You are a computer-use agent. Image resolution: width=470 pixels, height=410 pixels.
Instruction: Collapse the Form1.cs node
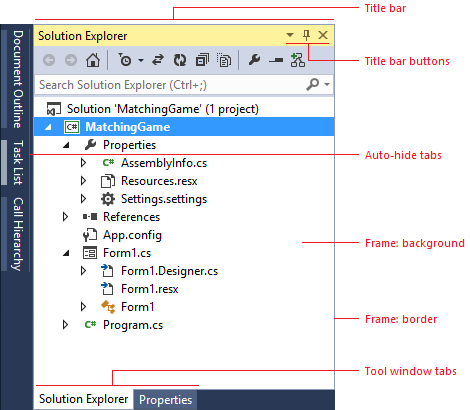pos(66,253)
